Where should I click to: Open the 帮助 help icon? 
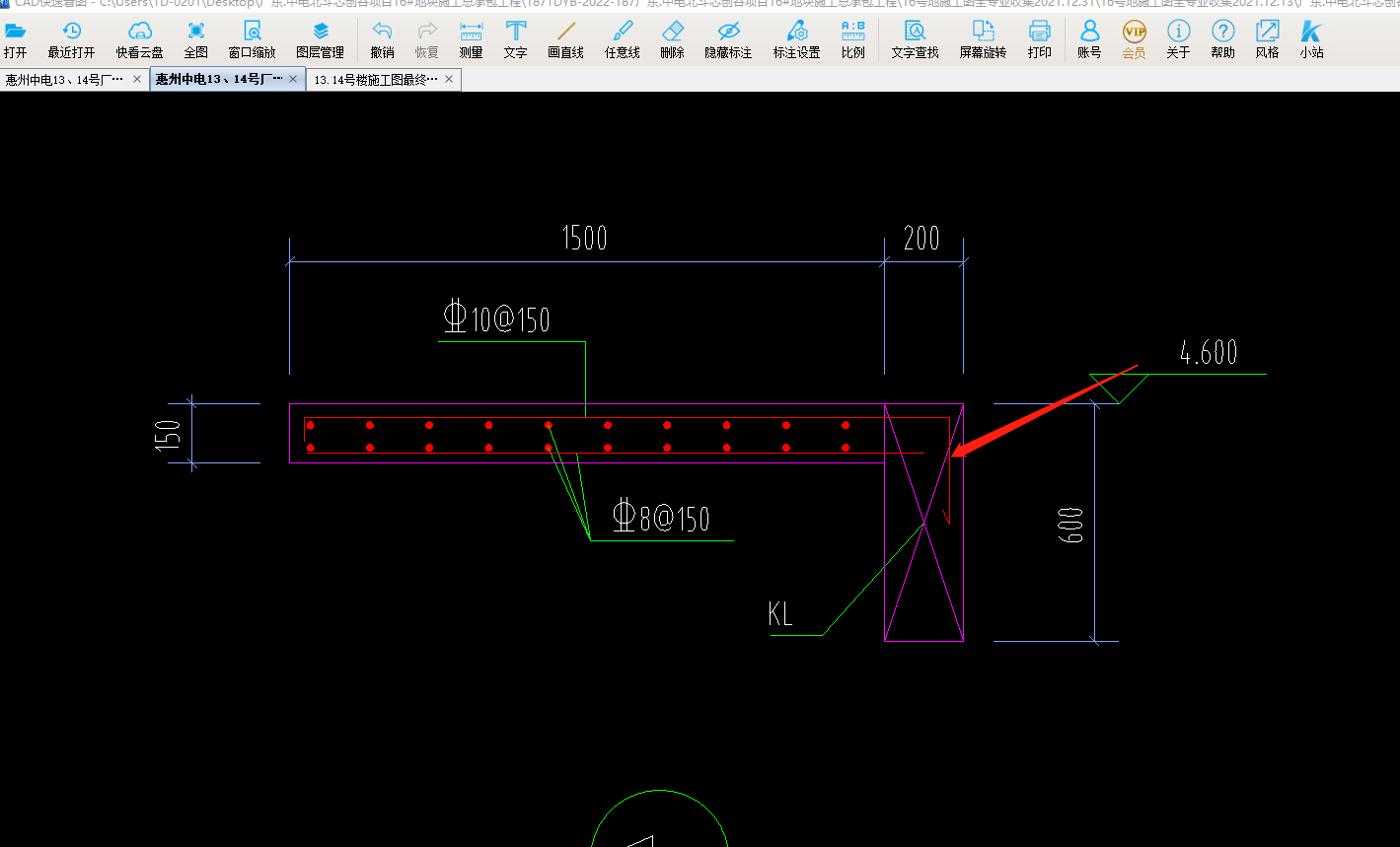[x=1222, y=40]
